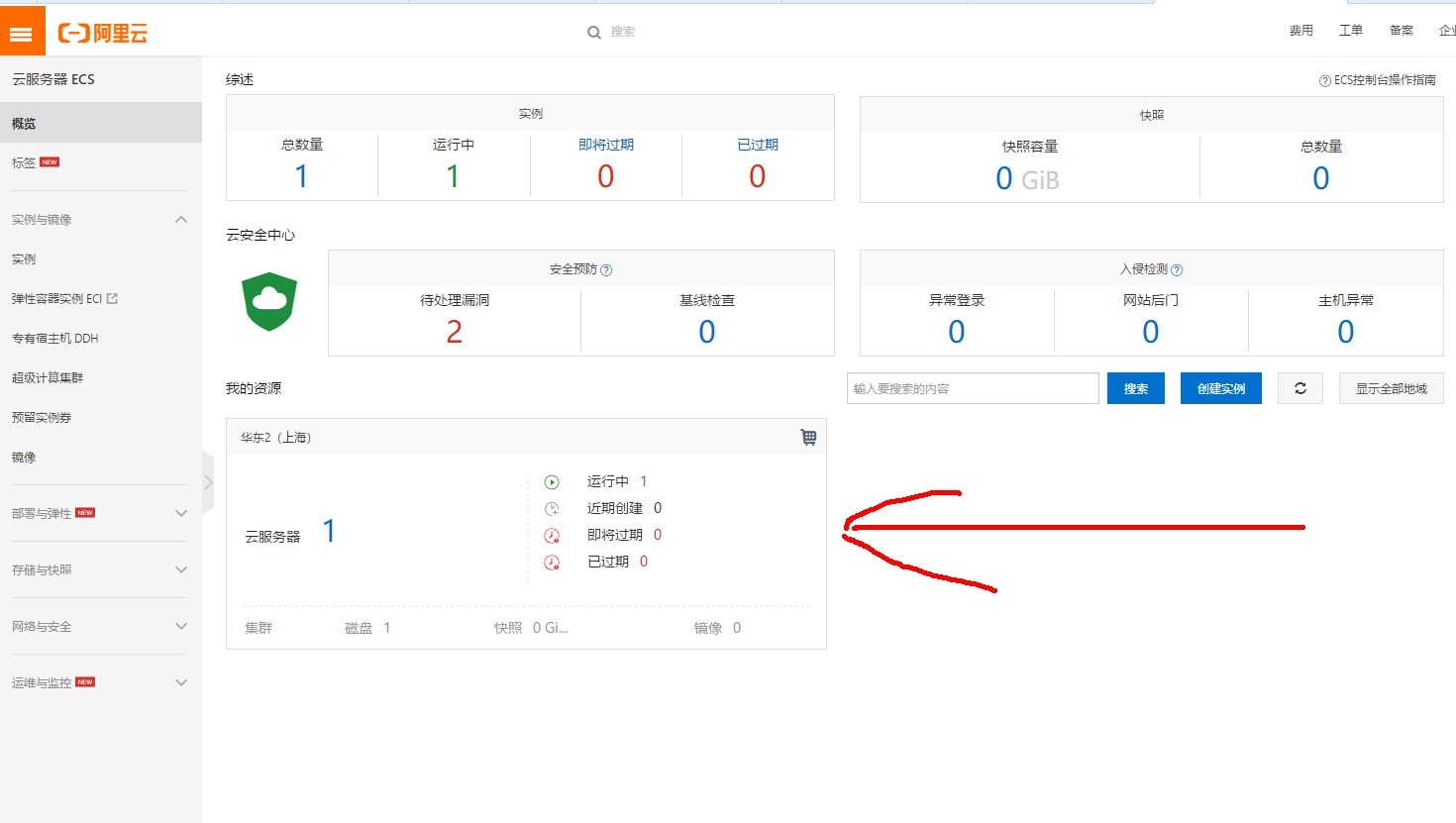Click the 磁盘 count in the card

pyautogui.click(x=387, y=628)
